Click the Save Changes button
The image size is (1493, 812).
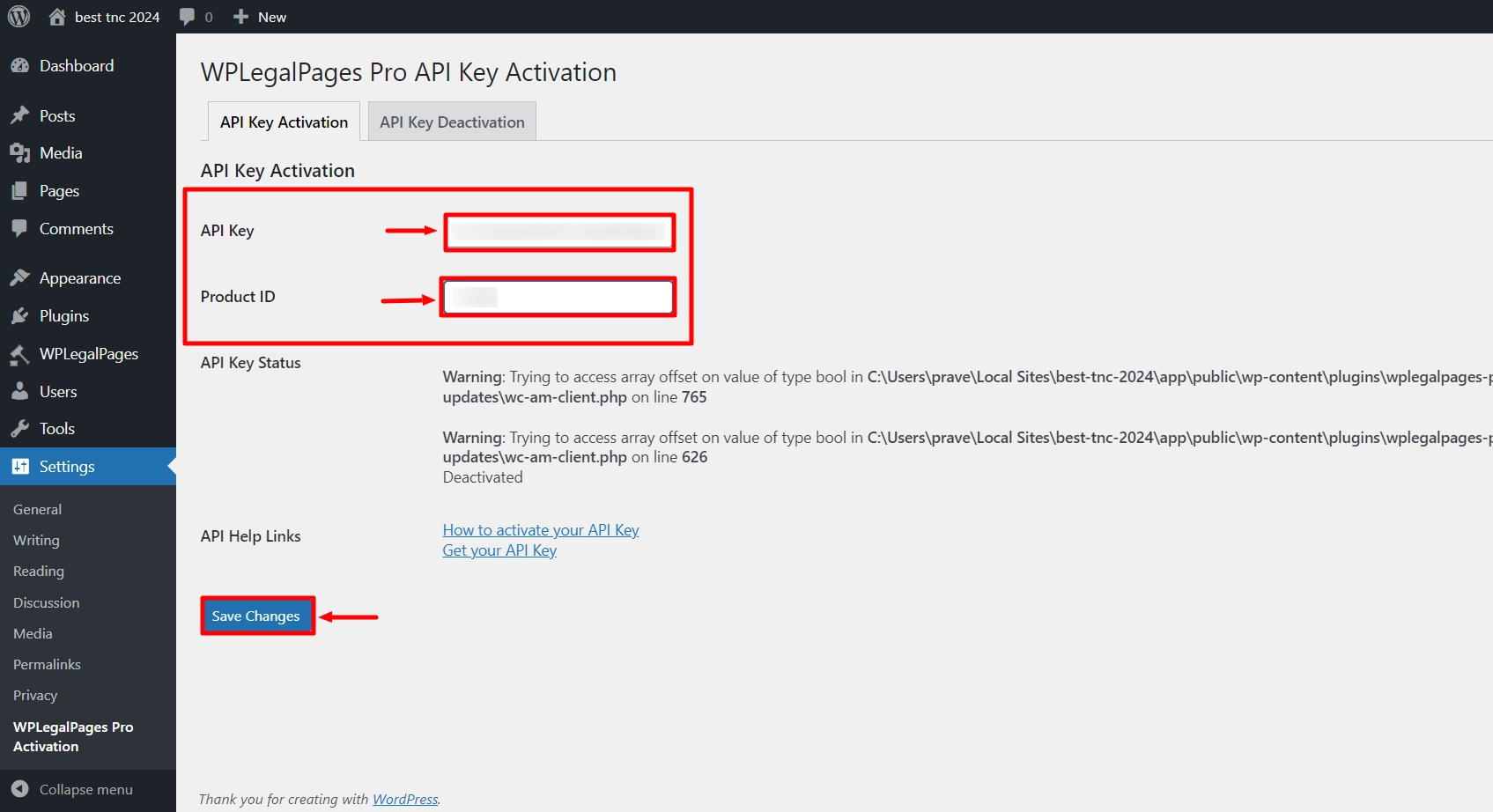(x=256, y=616)
